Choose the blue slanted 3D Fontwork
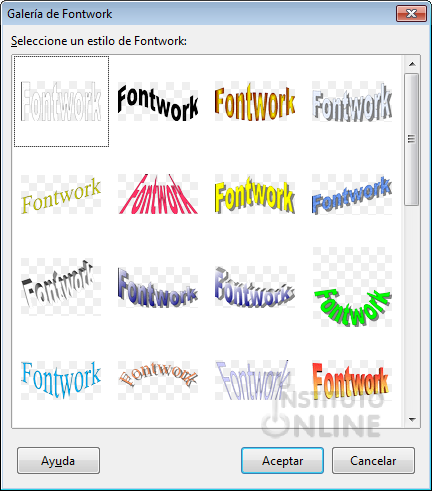 352,194
